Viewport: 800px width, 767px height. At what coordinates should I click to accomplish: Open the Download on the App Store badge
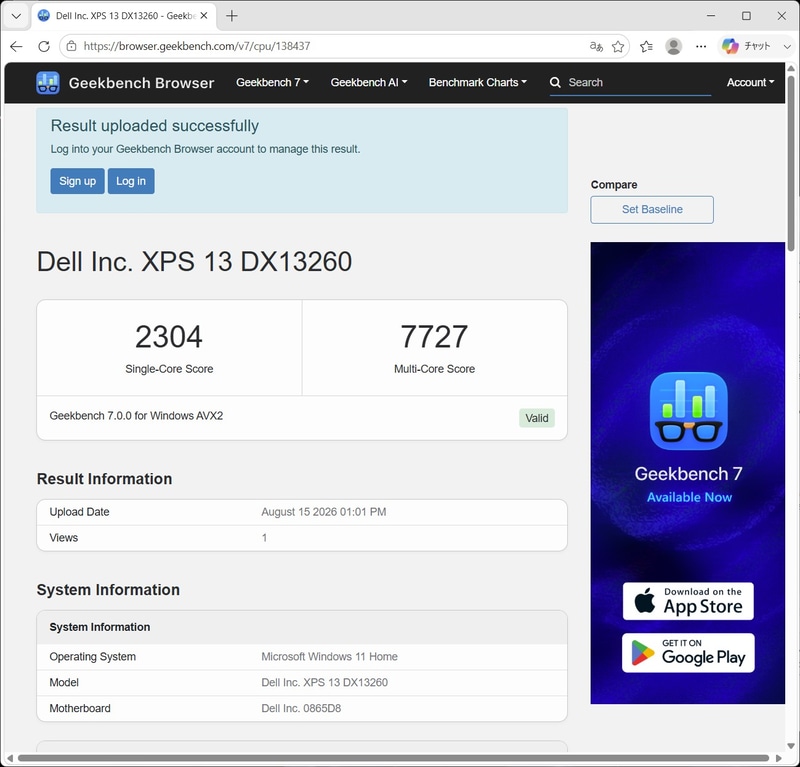pos(688,601)
